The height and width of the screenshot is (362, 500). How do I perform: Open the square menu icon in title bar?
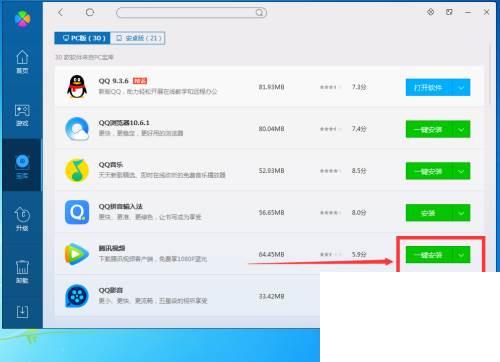[449, 12]
